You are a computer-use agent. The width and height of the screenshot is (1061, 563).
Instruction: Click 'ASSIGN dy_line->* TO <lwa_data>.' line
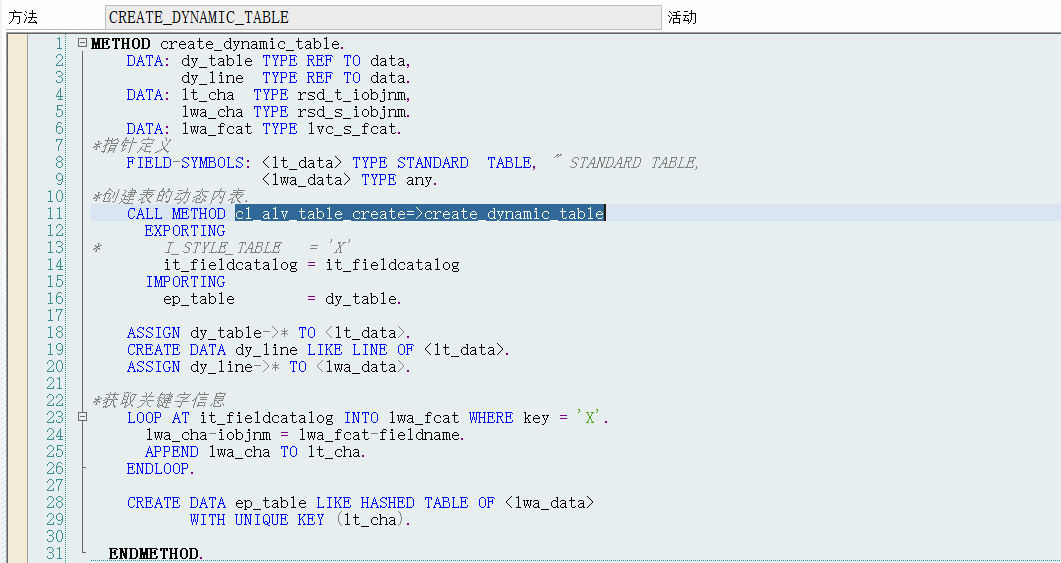(x=269, y=367)
